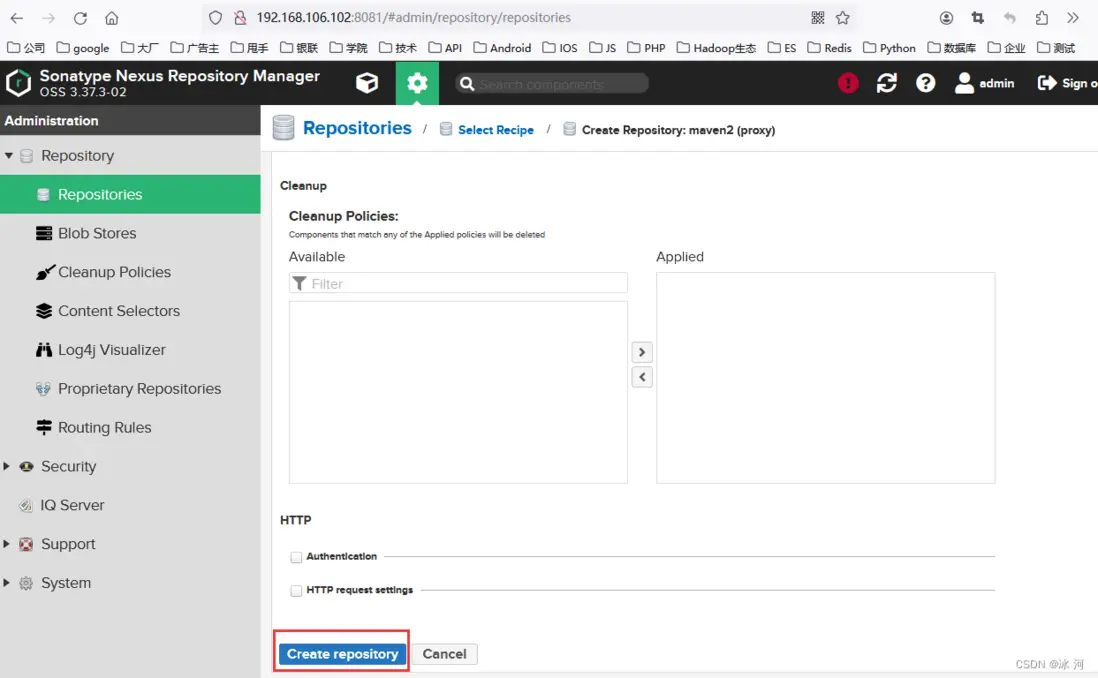Select Content Selectors menu item
The image size is (1098, 678).
click(x=118, y=311)
